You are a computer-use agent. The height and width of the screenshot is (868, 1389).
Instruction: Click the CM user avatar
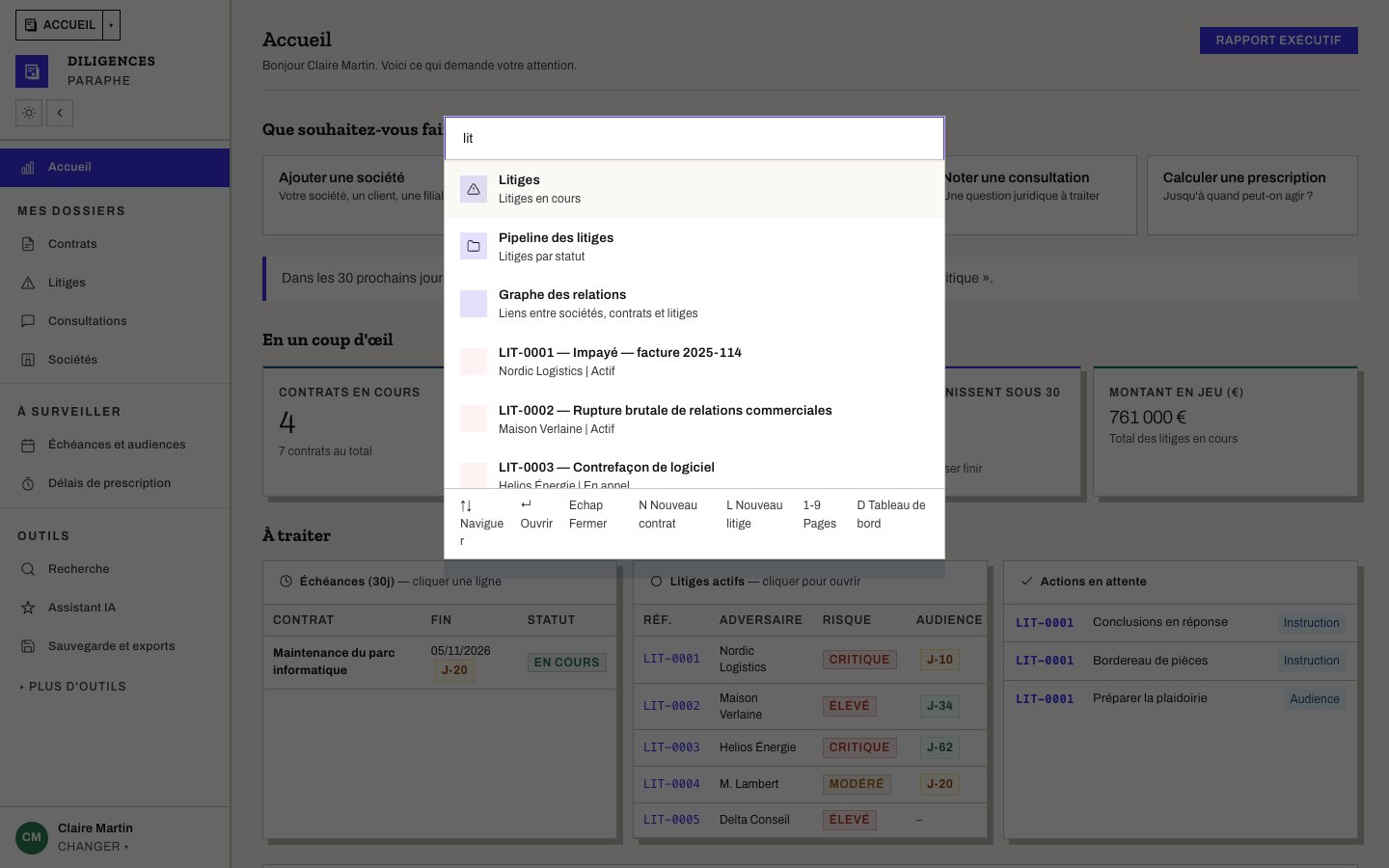tap(32, 837)
